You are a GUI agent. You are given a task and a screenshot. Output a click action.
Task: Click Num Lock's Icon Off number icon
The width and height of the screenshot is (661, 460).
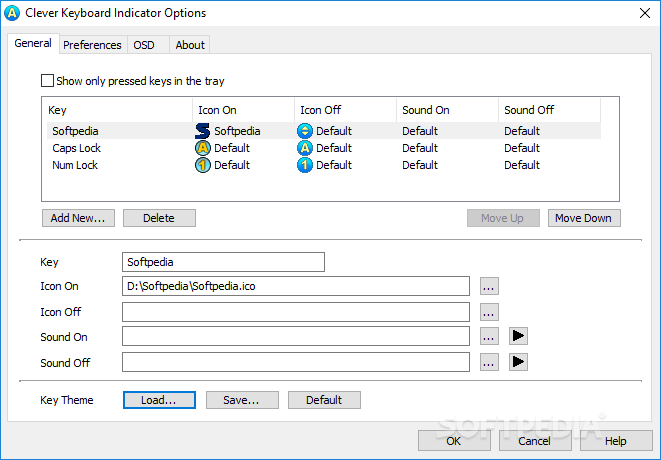pos(304,165)
